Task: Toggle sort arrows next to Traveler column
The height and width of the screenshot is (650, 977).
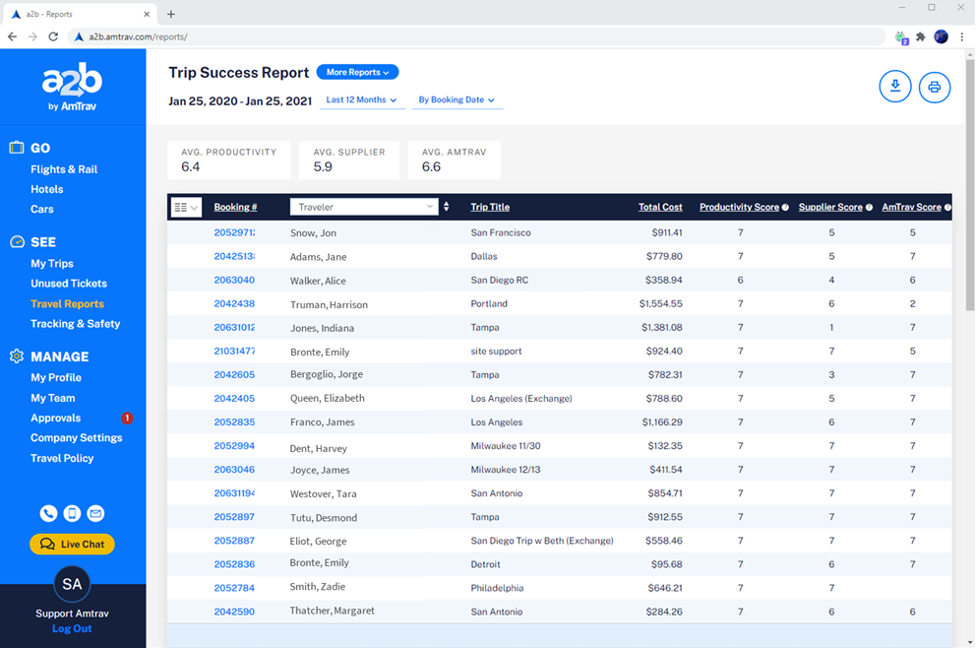Action: [446, 207]
